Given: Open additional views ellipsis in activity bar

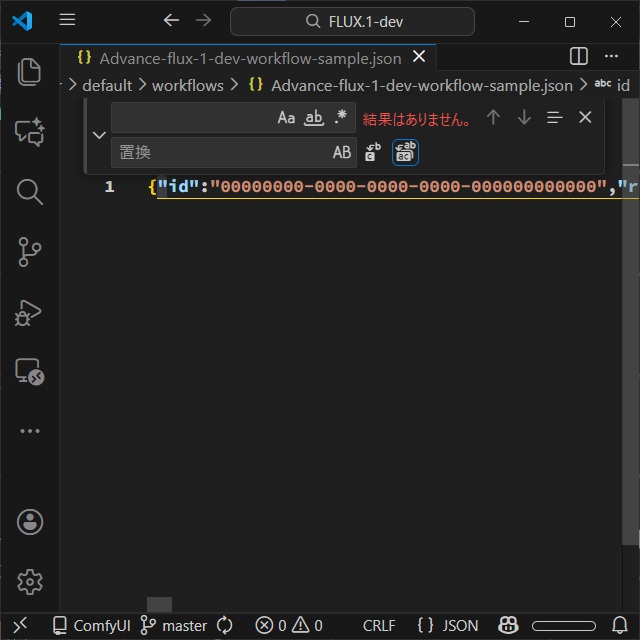Looking at the screenshot, I should pyautogui.click(x=29, y=431).
